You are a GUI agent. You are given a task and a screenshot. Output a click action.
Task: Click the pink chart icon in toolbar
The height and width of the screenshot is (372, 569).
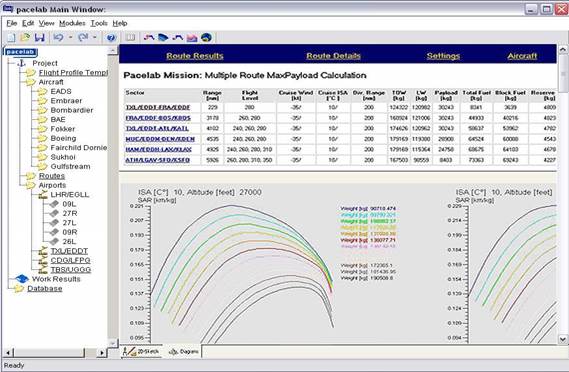click(x=192, y=37)
